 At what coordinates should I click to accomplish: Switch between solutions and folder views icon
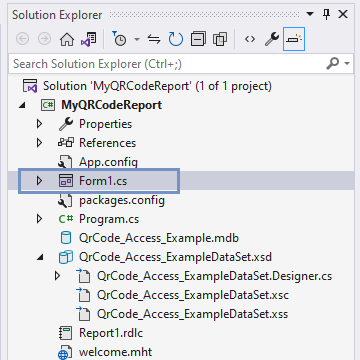click(88, 40)
